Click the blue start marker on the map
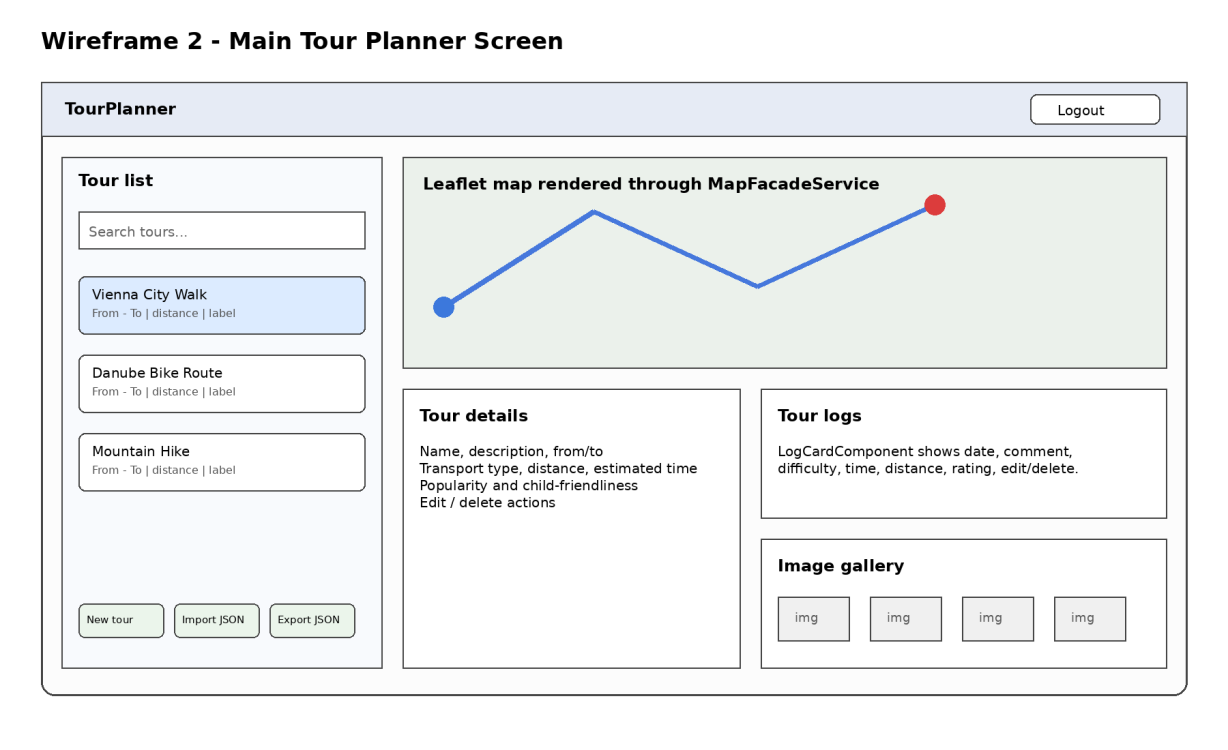 [x=444, y=307]
